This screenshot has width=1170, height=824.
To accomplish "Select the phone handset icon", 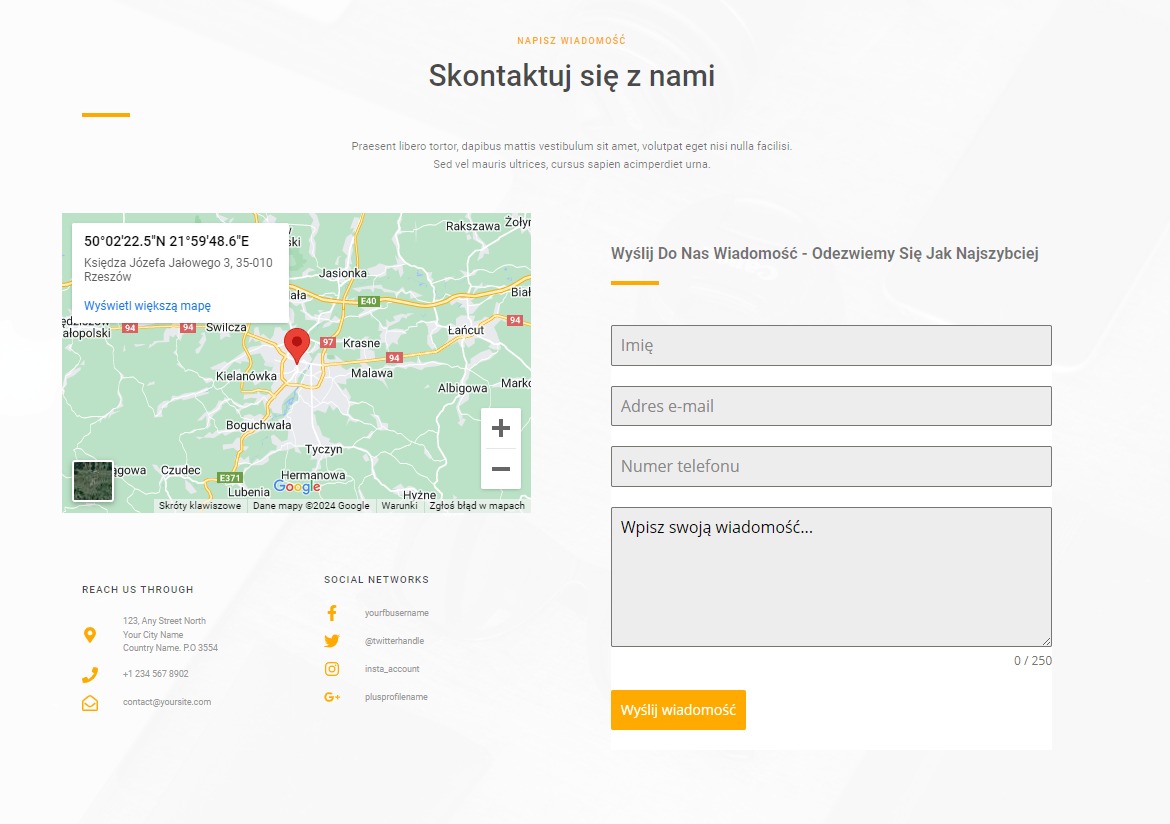I will click(x=90, y=673).
